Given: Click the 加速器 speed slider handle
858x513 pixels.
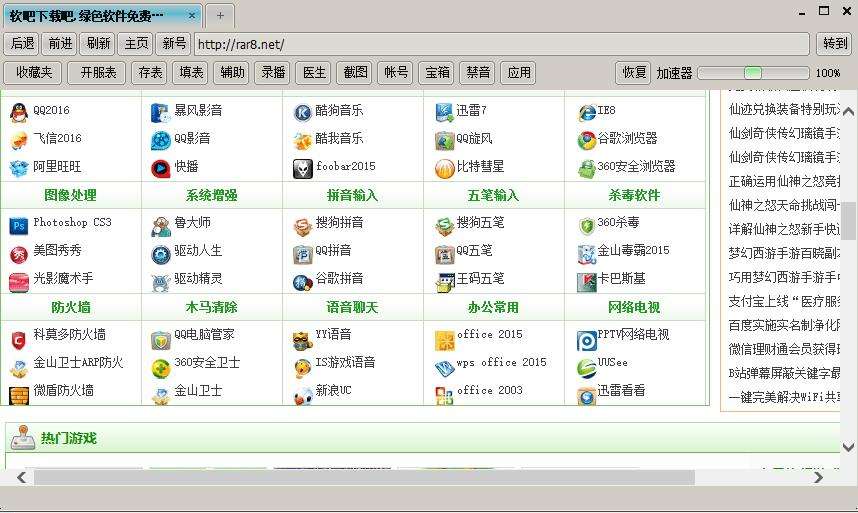Looking at the screenshot, I should [x=753, y=73].
